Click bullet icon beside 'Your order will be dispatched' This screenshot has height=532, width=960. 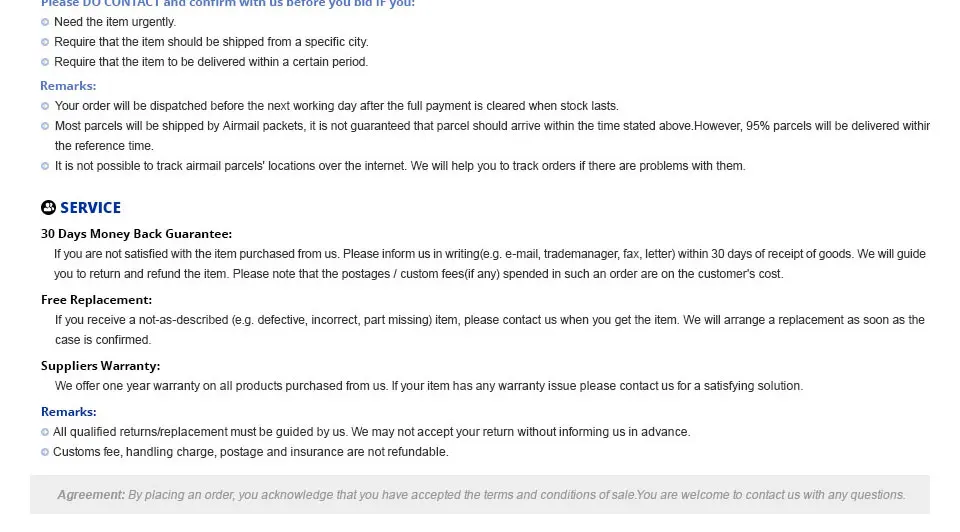[45, 106]
